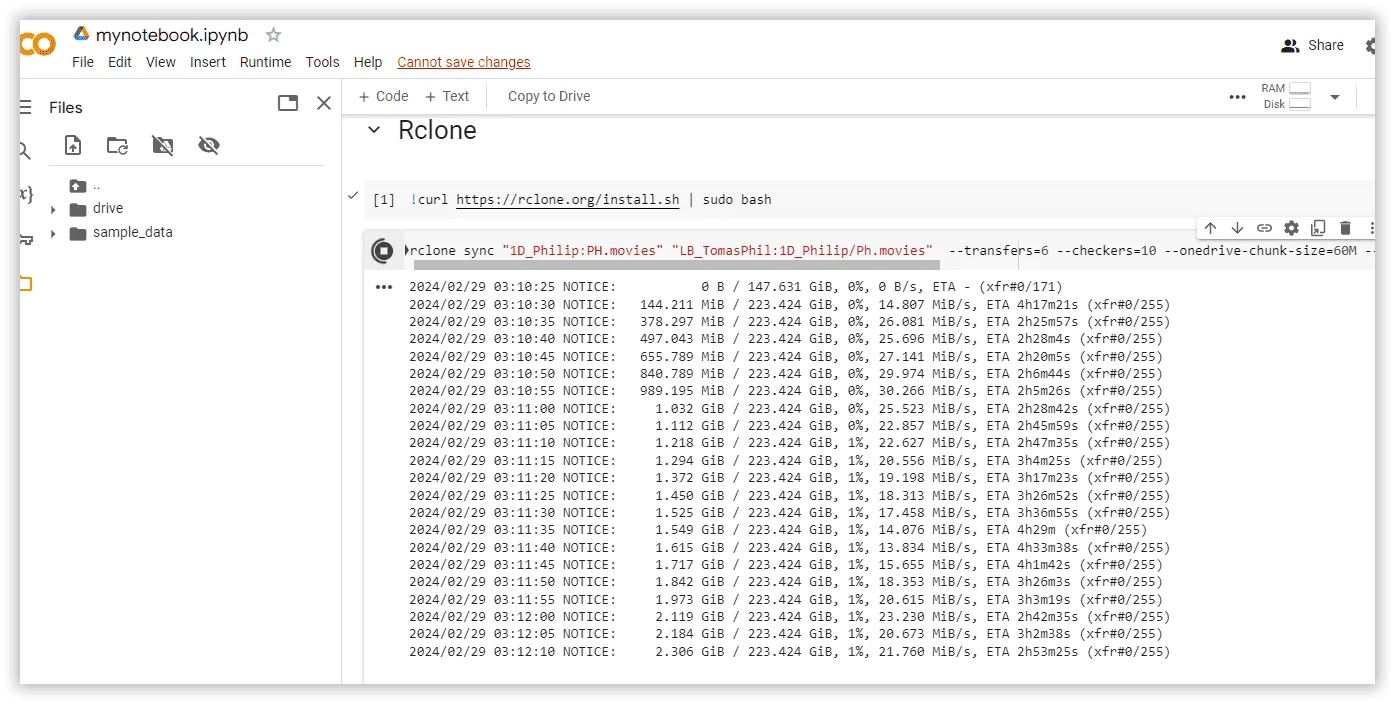Click the 'Cannot save changes' link
This screenshot has width=1395, height=704.
464,62
